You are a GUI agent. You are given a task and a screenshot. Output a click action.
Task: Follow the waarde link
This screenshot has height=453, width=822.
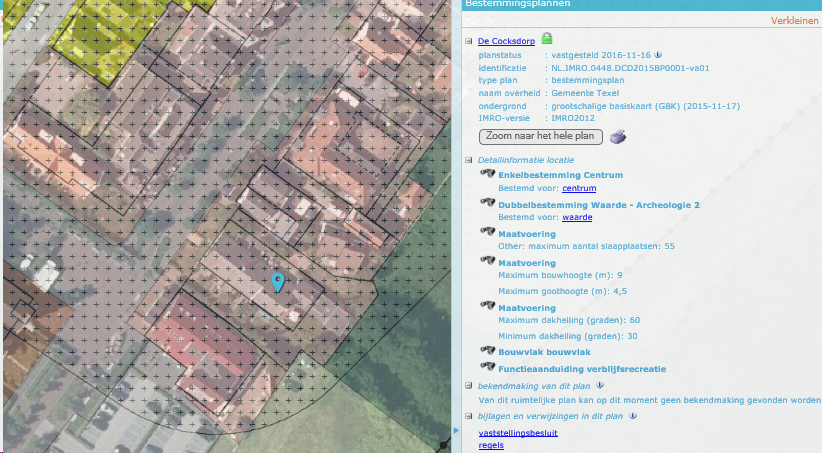tap(575, 217)
